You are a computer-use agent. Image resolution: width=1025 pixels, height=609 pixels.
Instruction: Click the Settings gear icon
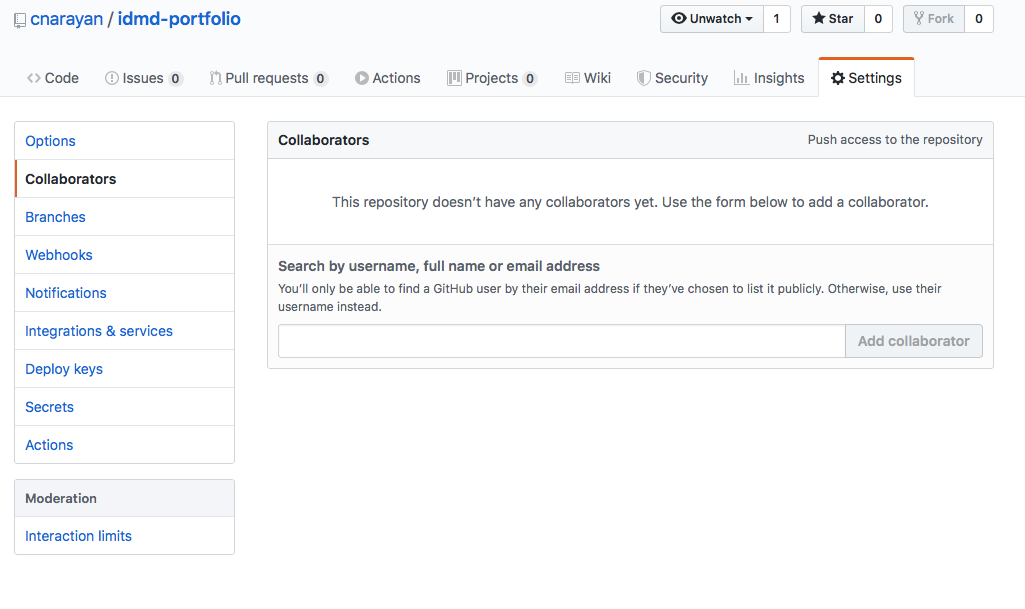pyautogui.click(x=837, y=78)
